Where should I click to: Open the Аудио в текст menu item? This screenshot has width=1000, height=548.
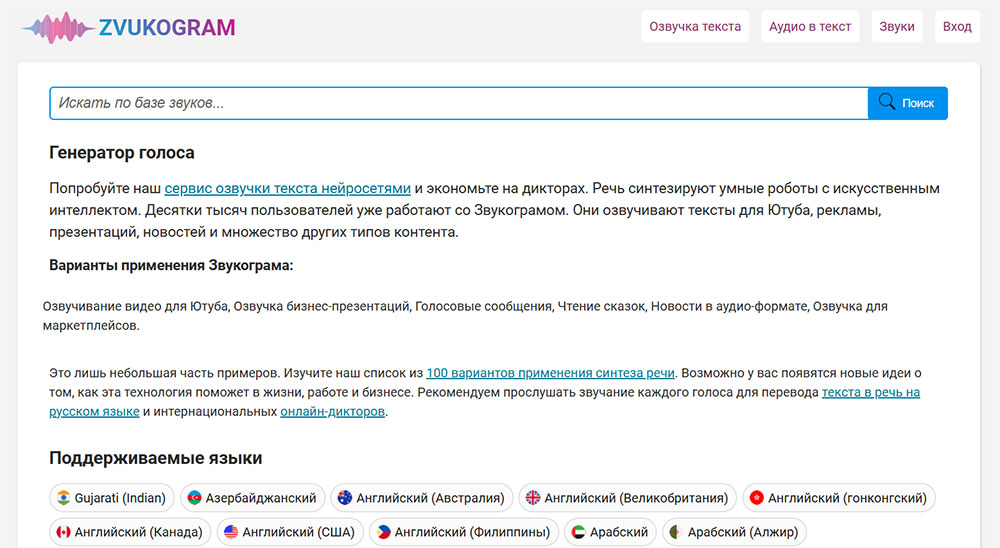(810, 26)
